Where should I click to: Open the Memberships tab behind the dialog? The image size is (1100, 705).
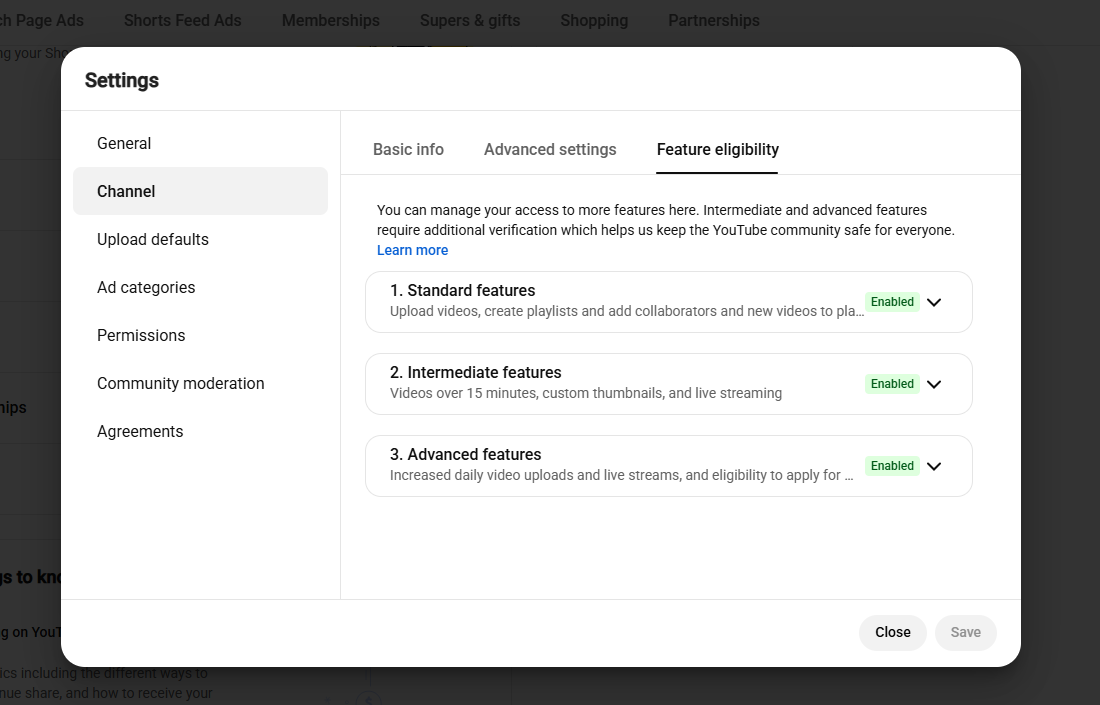click(330, 20)
